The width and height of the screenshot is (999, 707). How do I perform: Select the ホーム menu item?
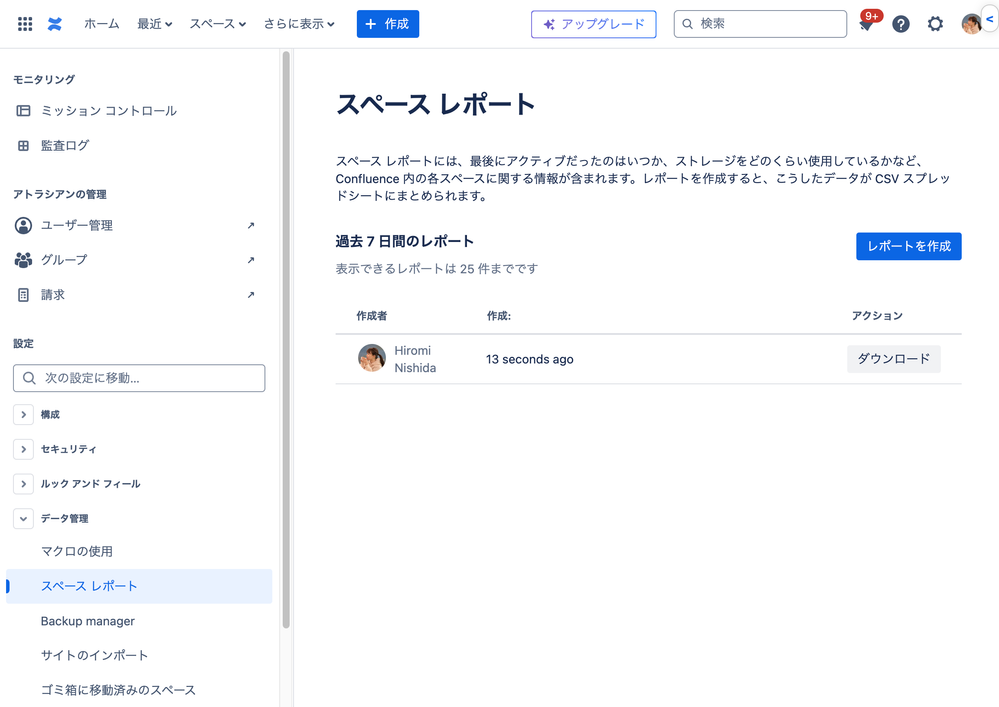(101, 23)
